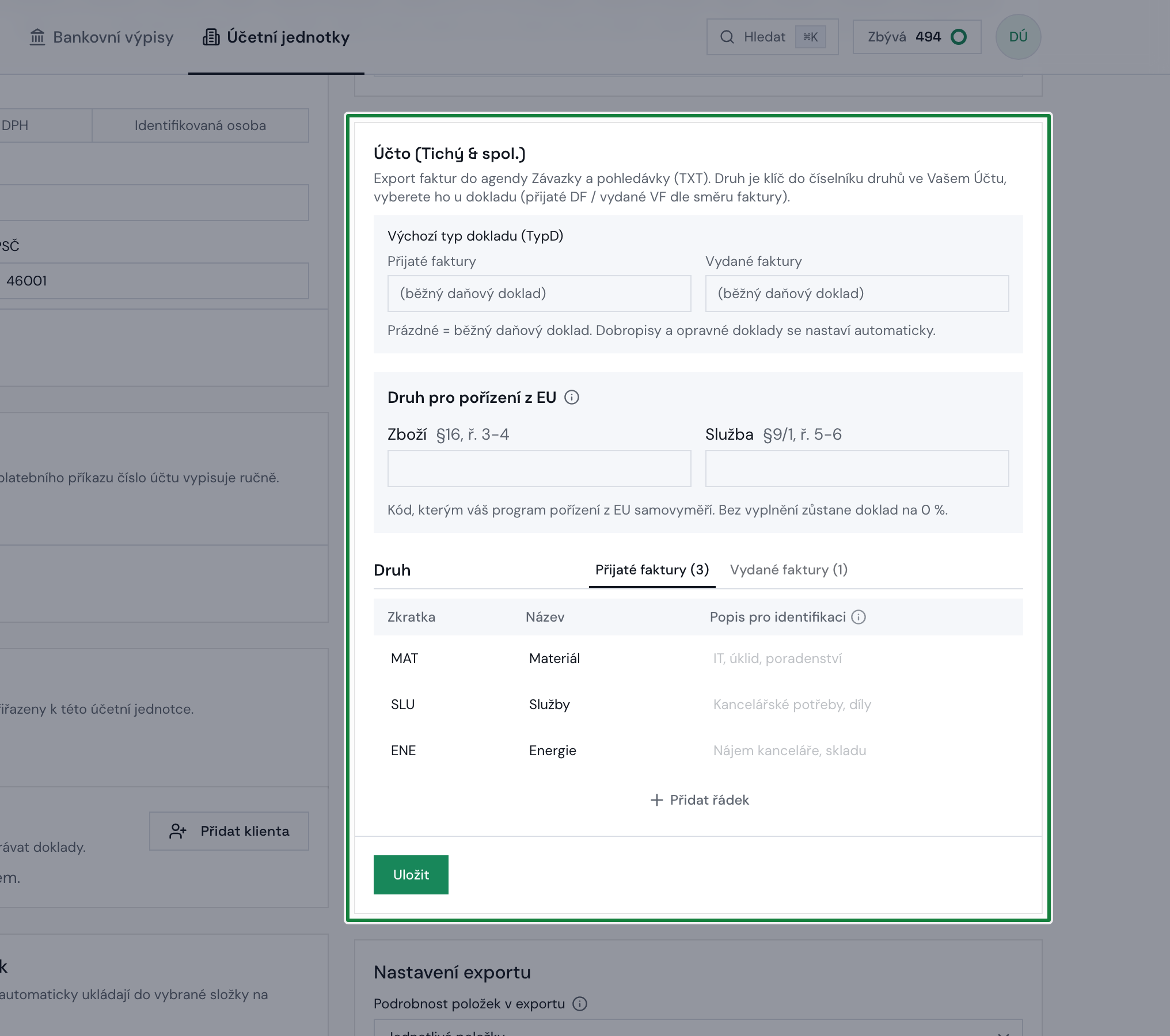Image resolution: width=1170 pixels, height=1036 pixels.
Task: Save the settings with Uložit
Action: [411, 875]
